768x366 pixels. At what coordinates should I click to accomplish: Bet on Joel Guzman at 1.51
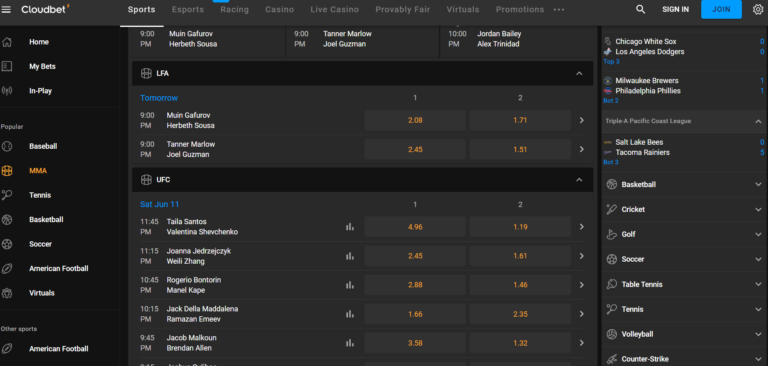pyautogui.click(x=520, y=149)
